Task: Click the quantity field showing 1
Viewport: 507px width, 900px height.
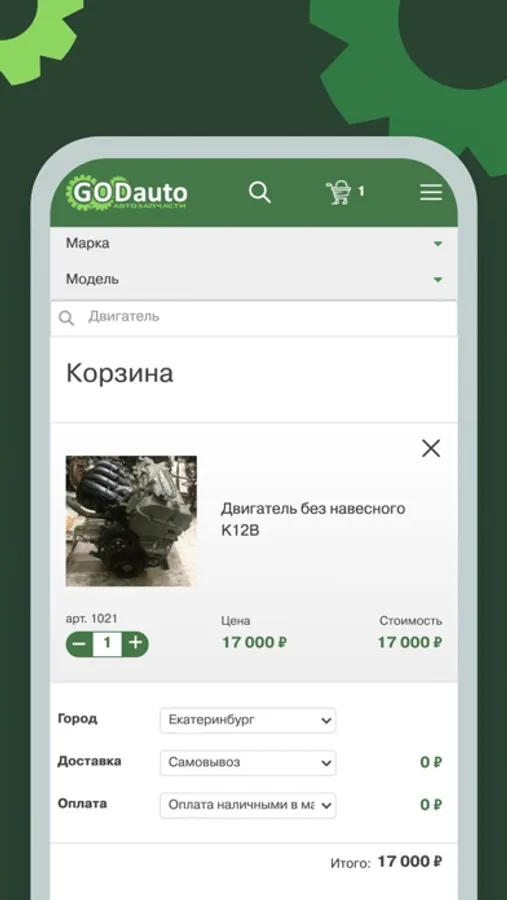Action: coord(107,644)
